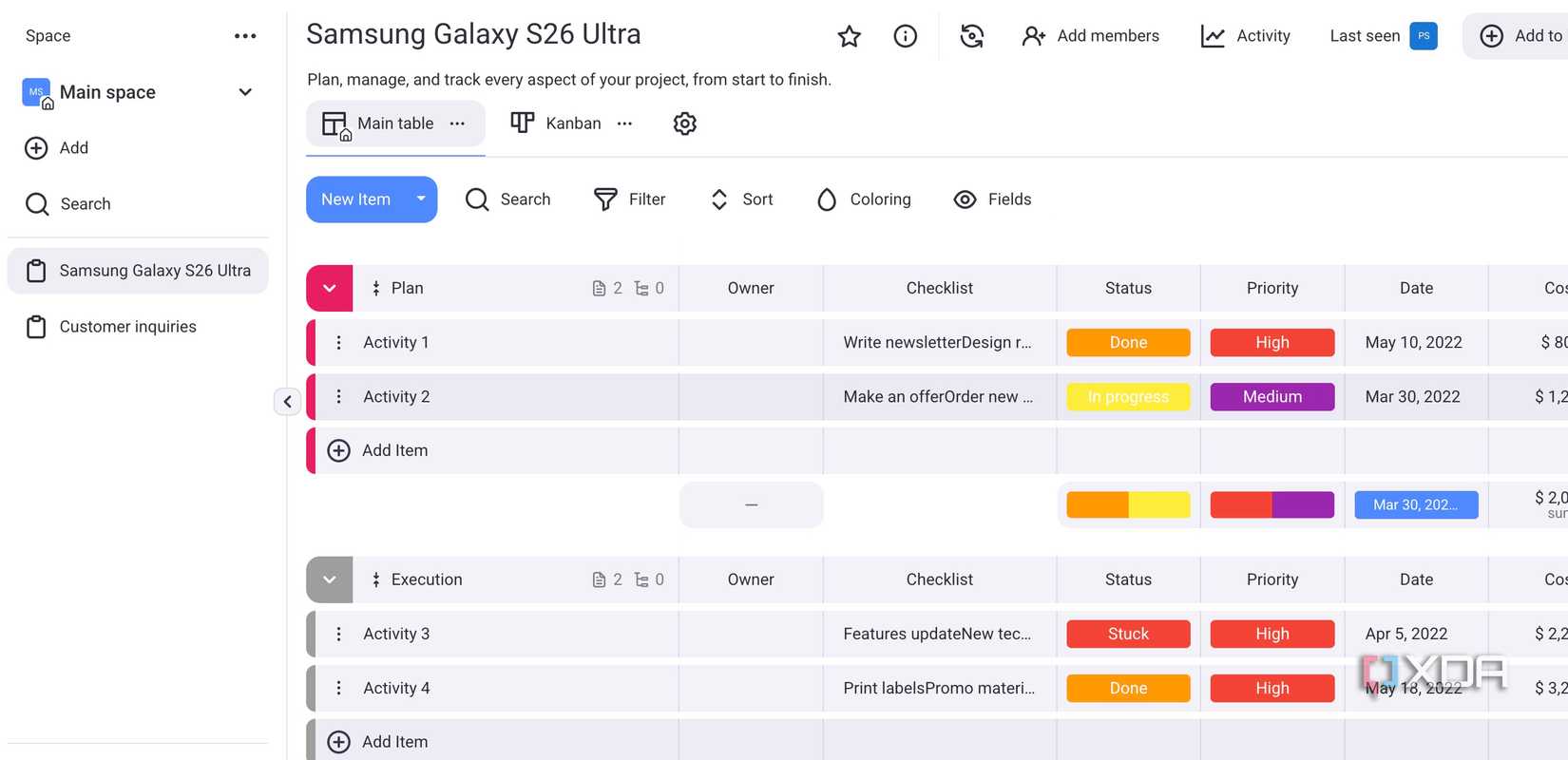Click Add members button
The height and width of the screenshot is (760, 1568).
pyautogui.click(x=1090, y=36)
